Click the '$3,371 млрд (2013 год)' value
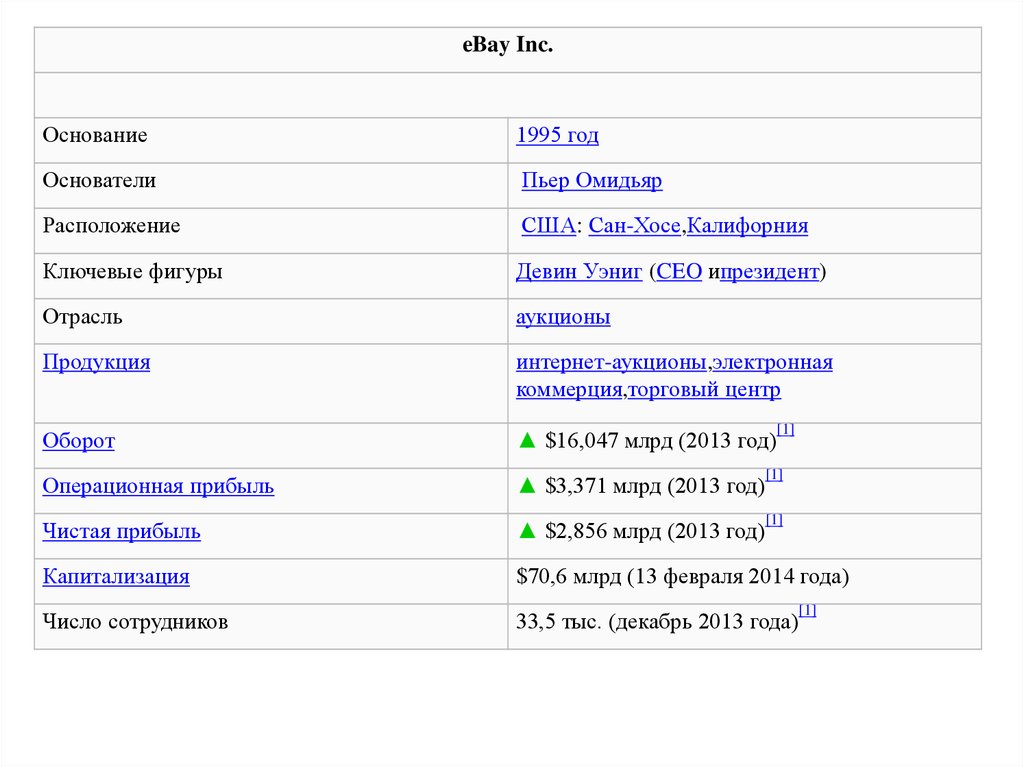1024x767 pixels. (x=655, y=486)
